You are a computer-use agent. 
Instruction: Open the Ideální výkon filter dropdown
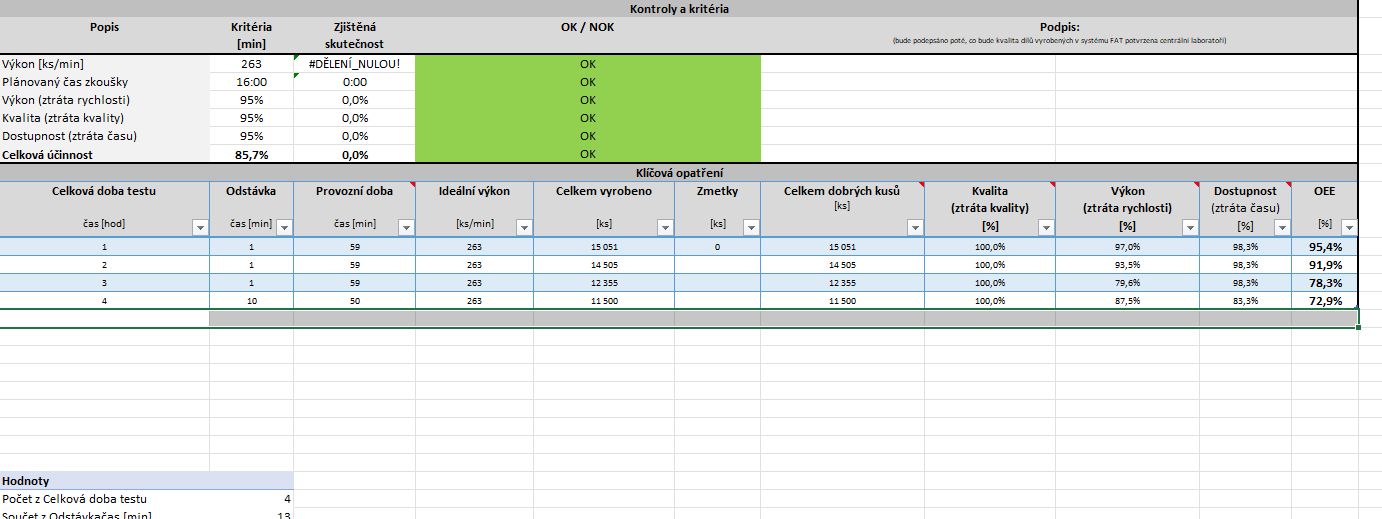[x=523, y=228]
